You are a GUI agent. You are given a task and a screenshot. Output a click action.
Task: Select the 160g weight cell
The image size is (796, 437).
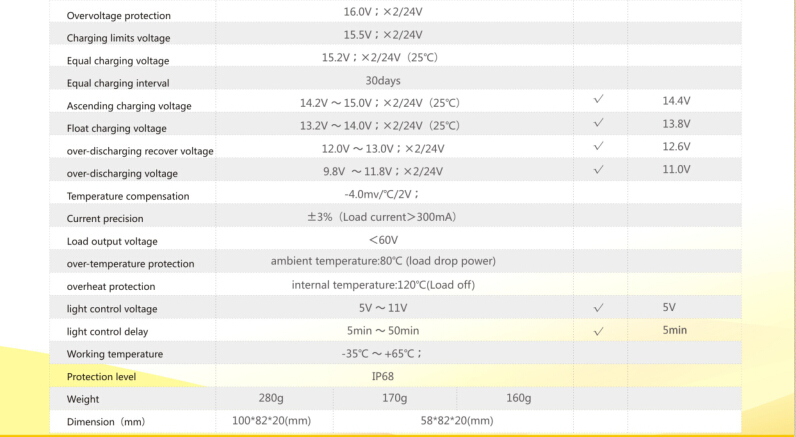coord(518,399)
